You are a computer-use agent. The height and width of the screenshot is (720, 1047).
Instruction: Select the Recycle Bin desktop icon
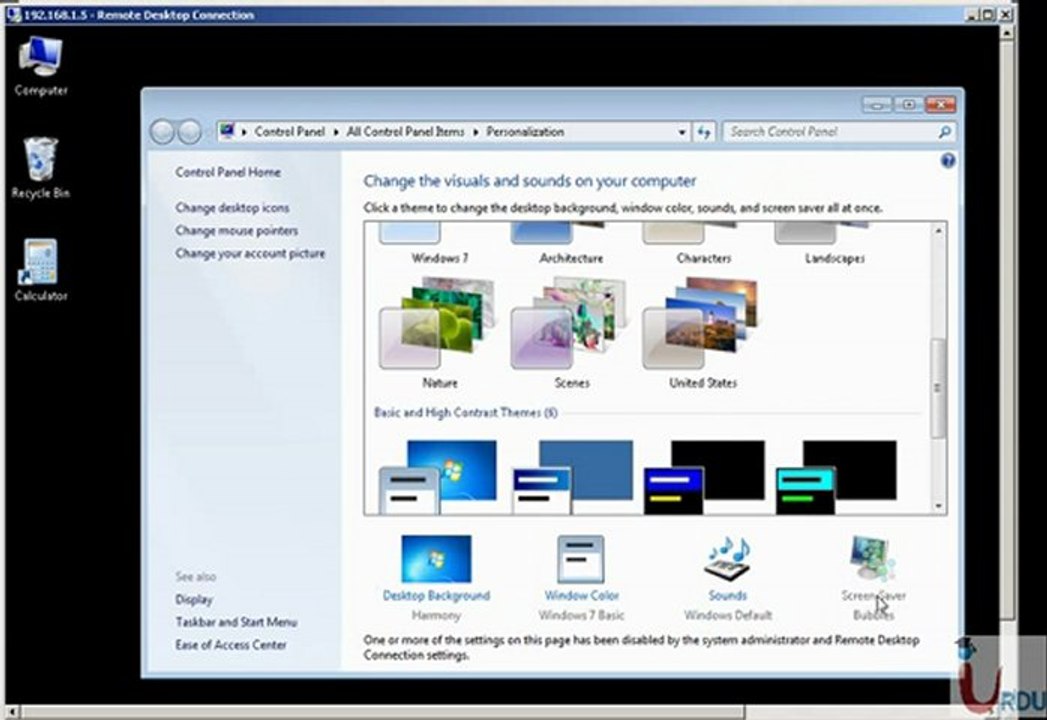click(40, 168)
